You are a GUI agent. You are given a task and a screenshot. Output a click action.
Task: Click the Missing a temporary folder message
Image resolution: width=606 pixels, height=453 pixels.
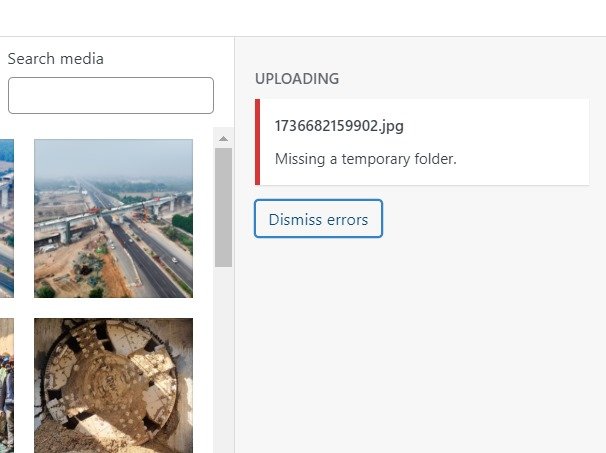(x=366, y=159)
